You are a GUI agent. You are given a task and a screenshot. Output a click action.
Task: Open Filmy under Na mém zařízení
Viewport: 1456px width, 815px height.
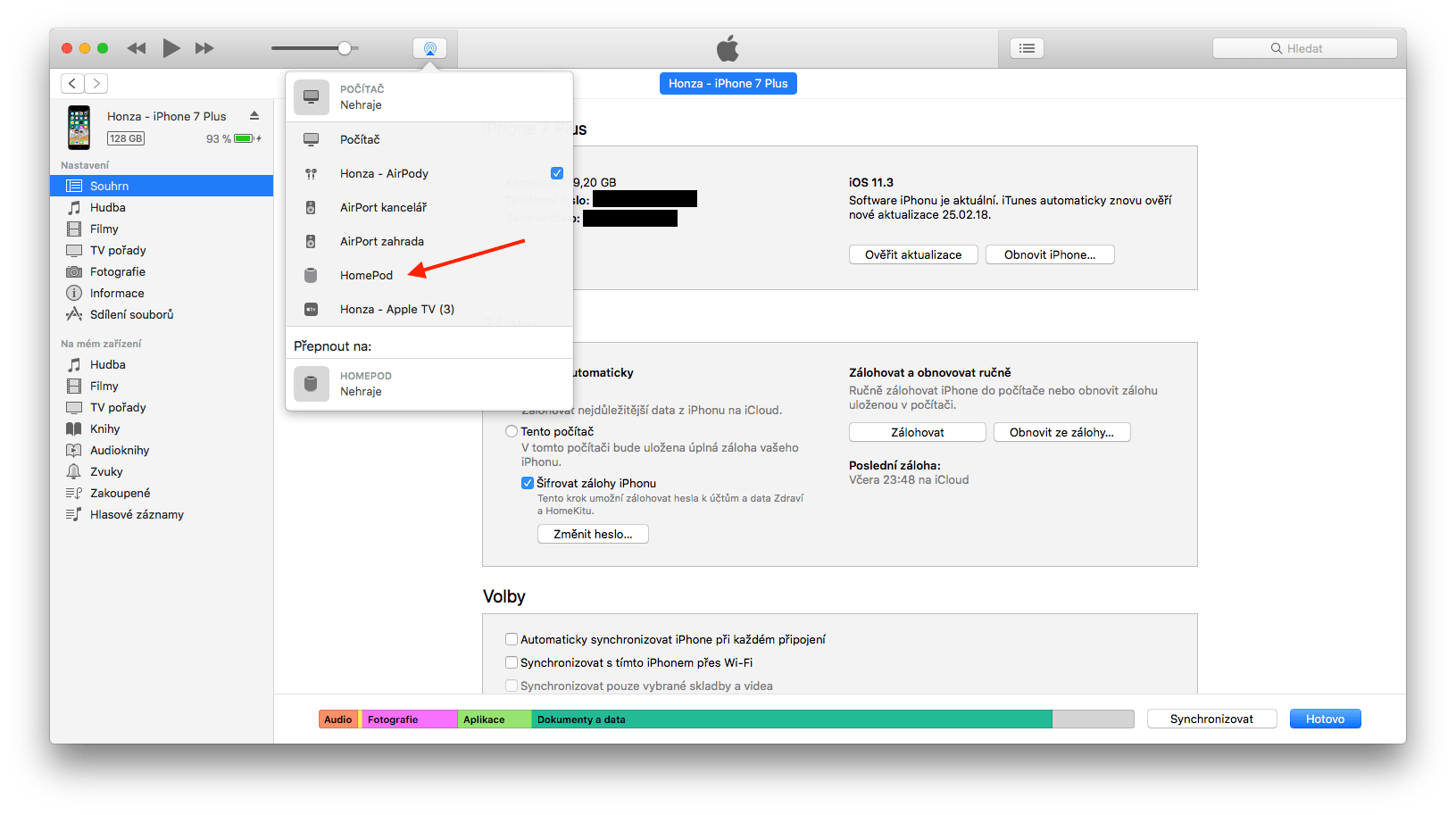(162, 386)
